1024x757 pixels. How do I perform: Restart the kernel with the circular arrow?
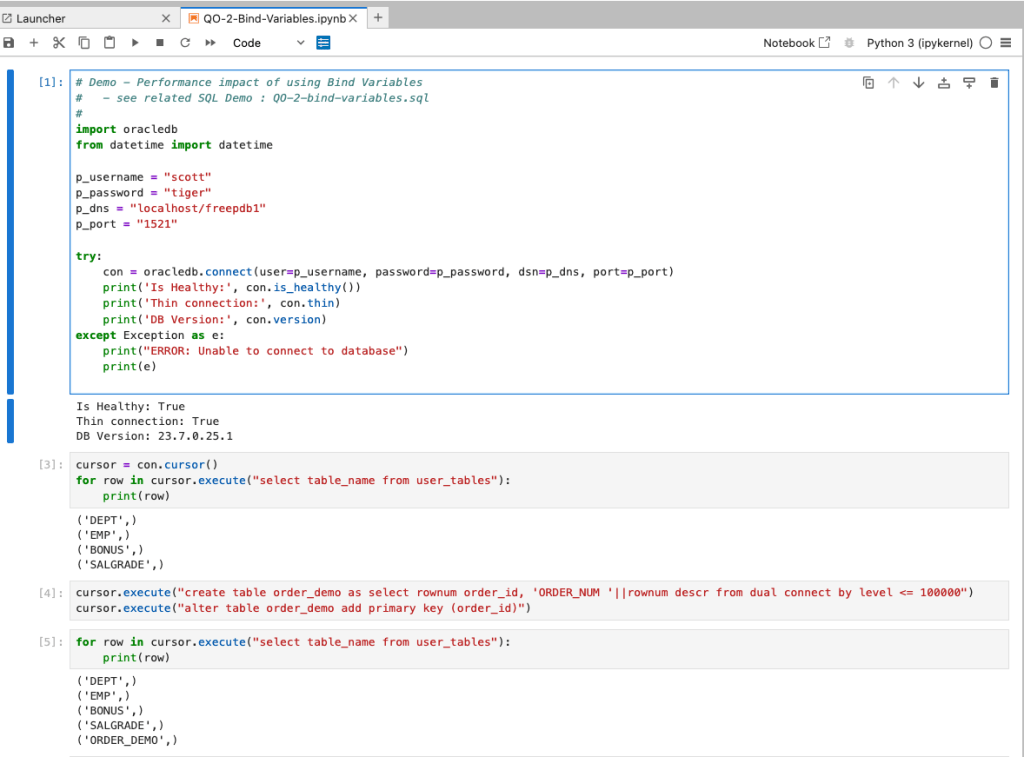(185, 43)
